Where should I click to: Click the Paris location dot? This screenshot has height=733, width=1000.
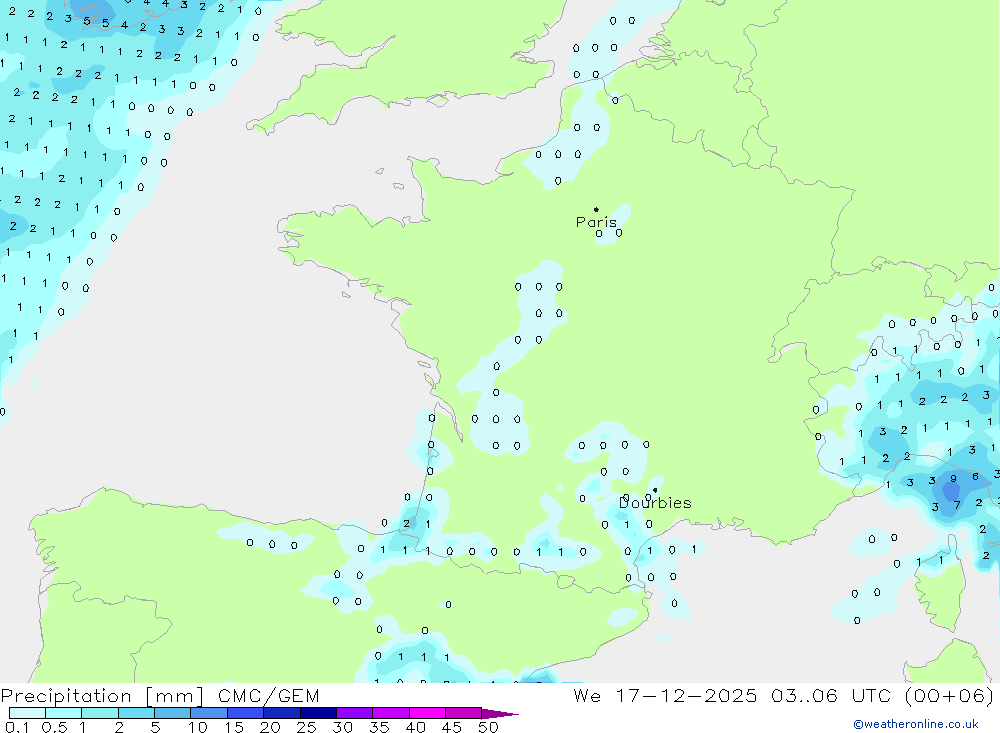pyautogui.click(x=596, y=209)
